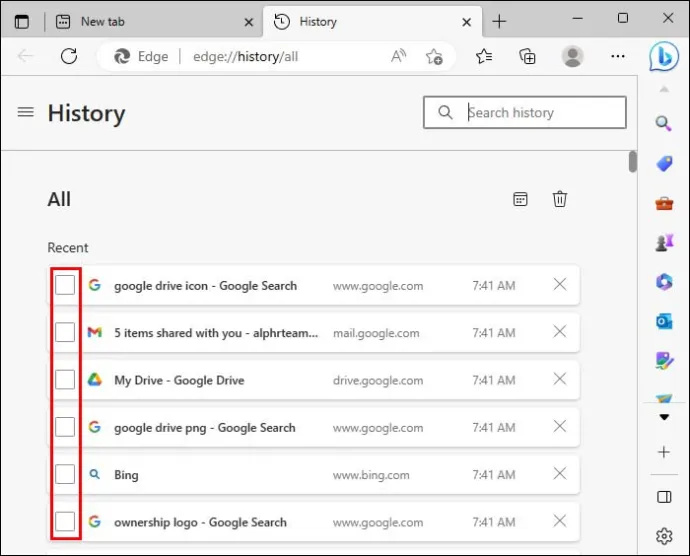
Task: Open the sidebar Tools briefcase icon
Action: pos(664,203)
